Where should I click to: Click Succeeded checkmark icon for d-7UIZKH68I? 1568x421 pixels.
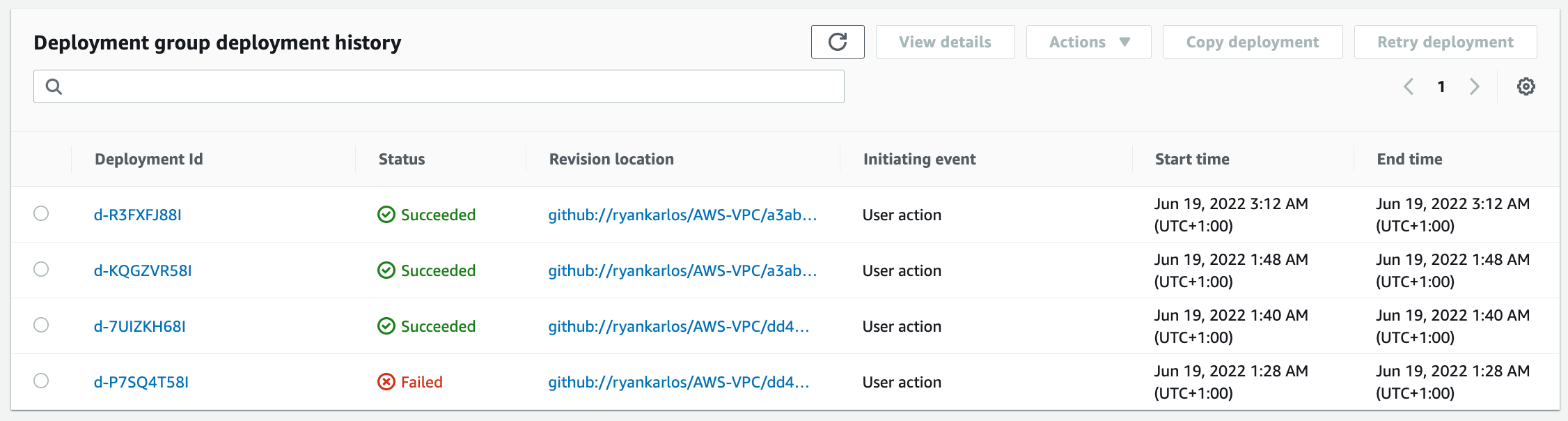(x=386, y=326)
